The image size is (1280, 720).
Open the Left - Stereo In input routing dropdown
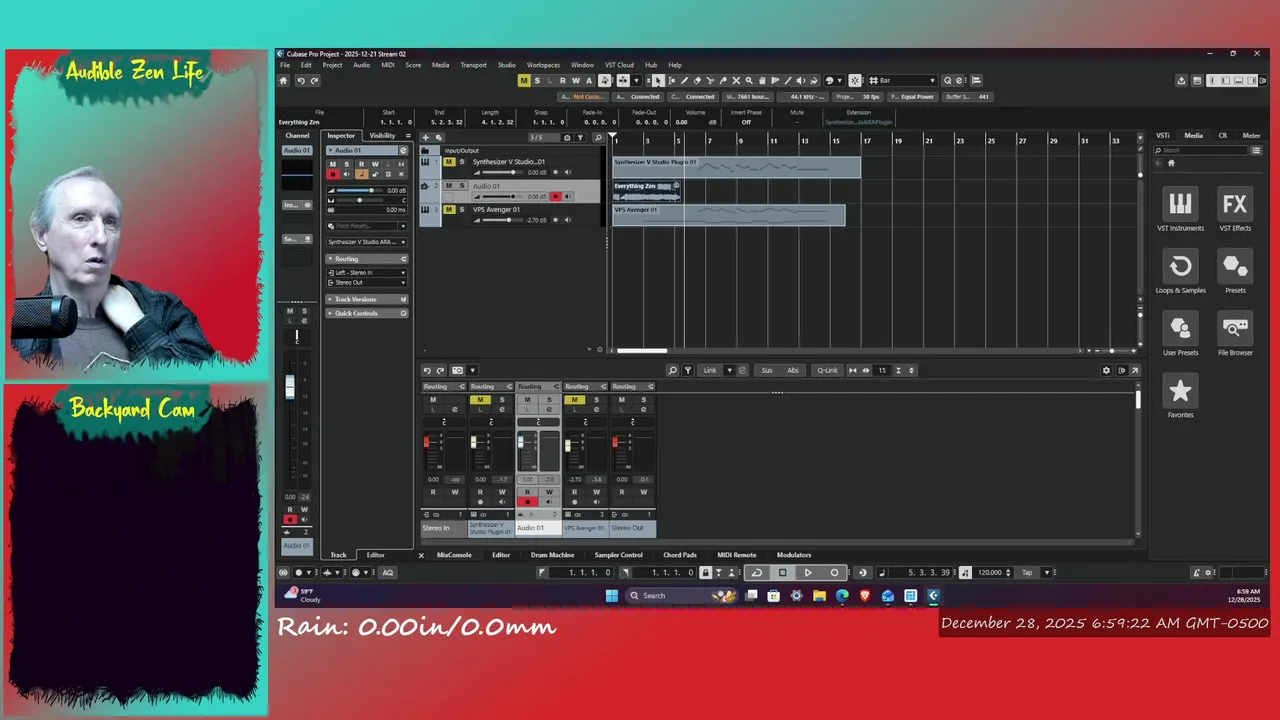tap(367, 272)
